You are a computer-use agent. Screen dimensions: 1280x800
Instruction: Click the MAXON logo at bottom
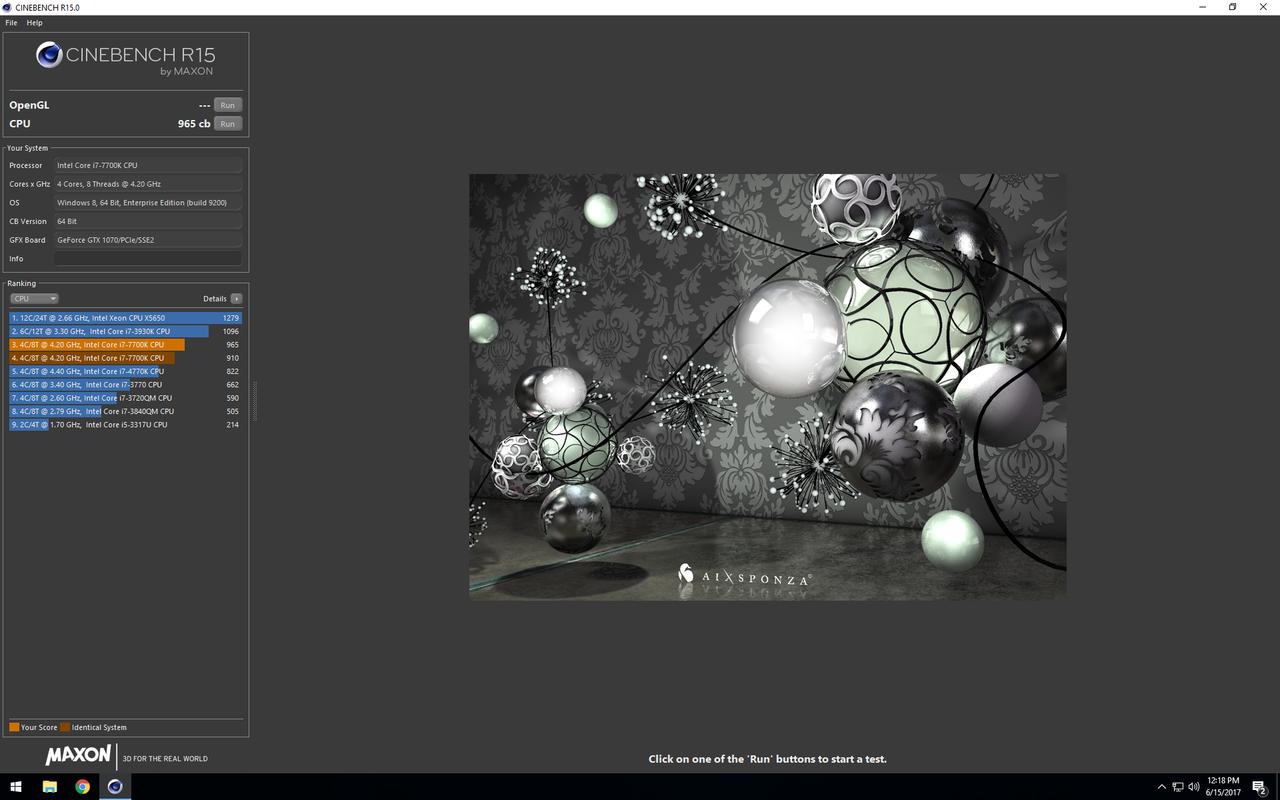[x=78, y=757]
